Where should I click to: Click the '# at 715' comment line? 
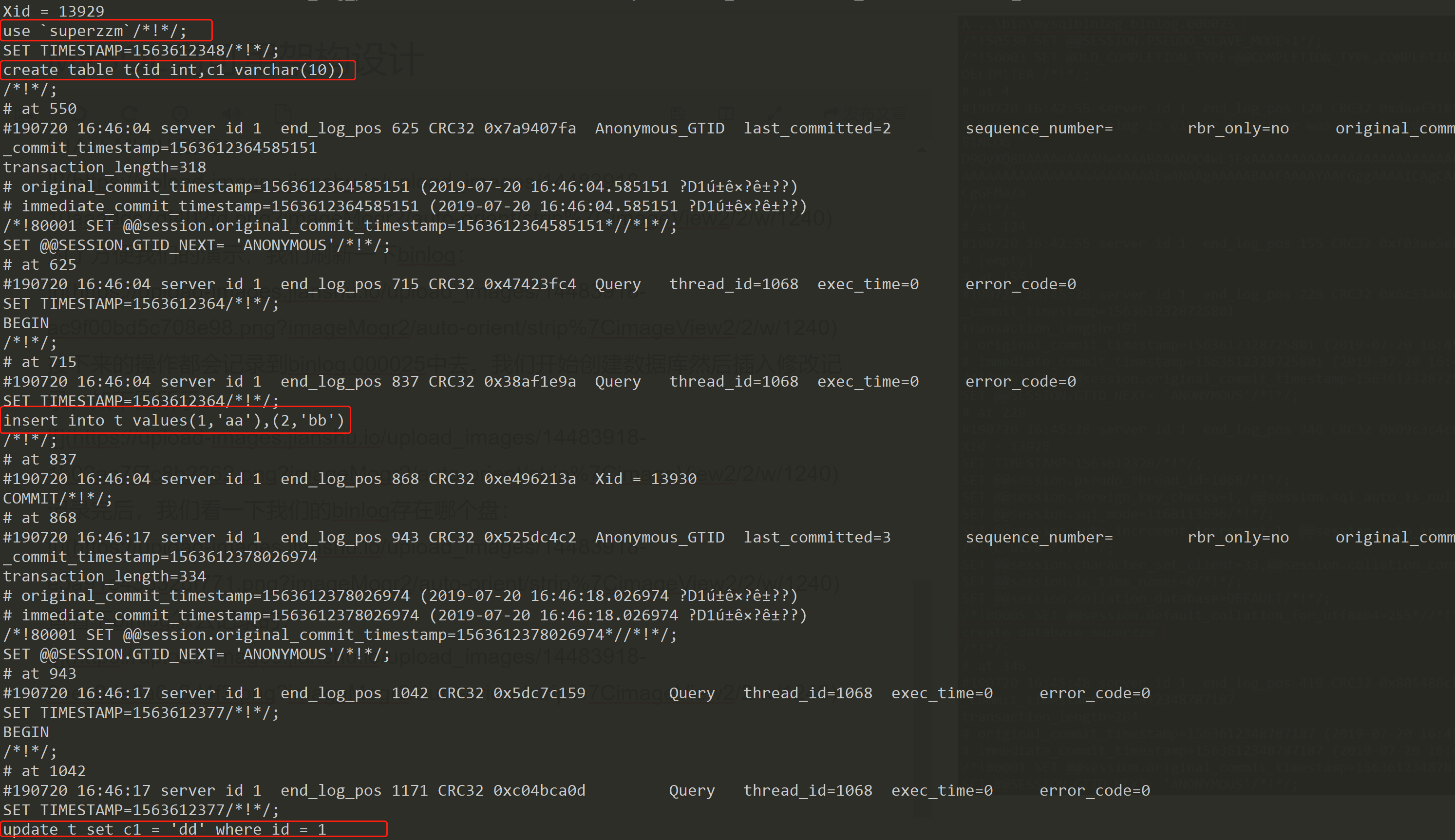click(40, 362)
